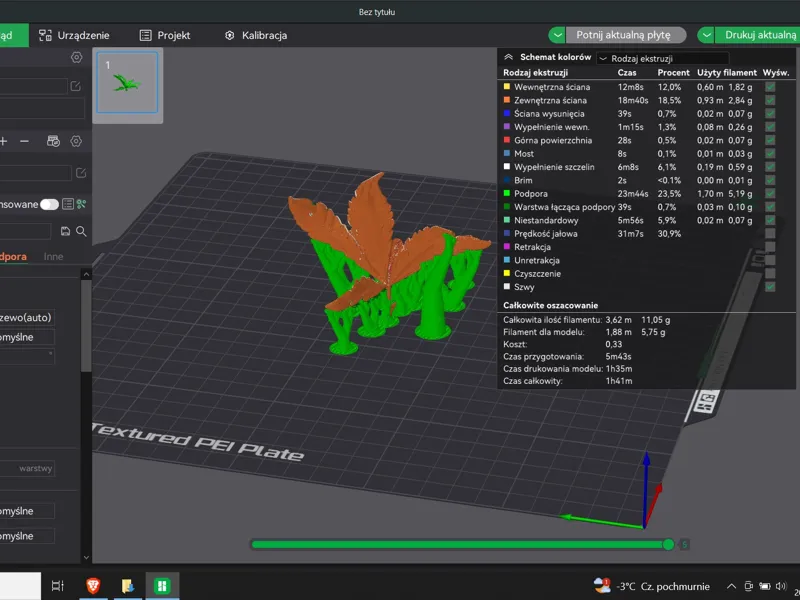Open Brave browser from the taskbar
800x600 pixels.
coord(93,586)
